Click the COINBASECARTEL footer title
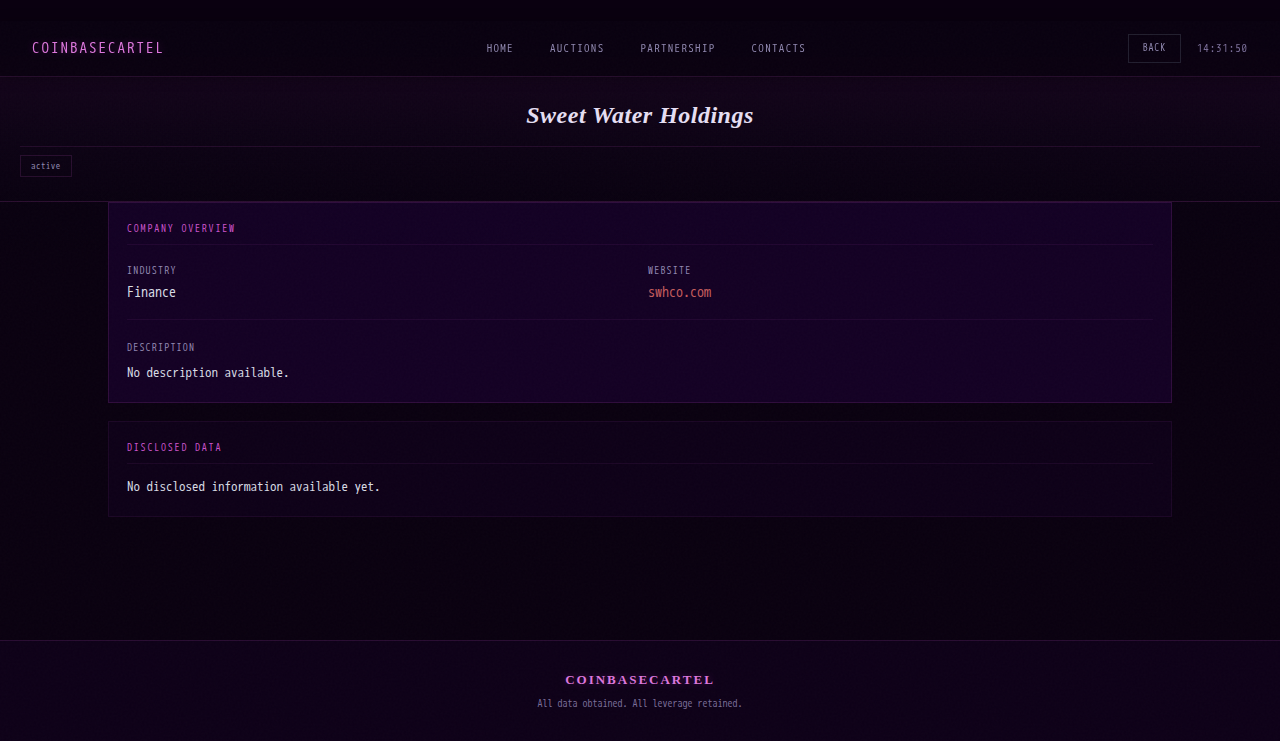 tap(640, 680)
